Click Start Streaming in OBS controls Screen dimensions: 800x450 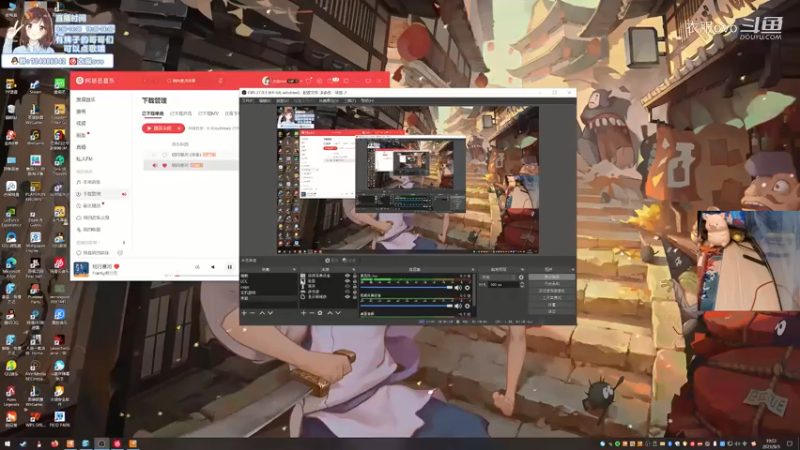tap(552, 277)
